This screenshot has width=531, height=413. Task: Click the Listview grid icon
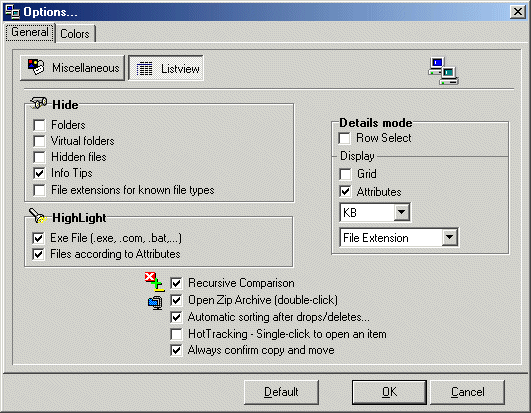click(x=145, y=69)
